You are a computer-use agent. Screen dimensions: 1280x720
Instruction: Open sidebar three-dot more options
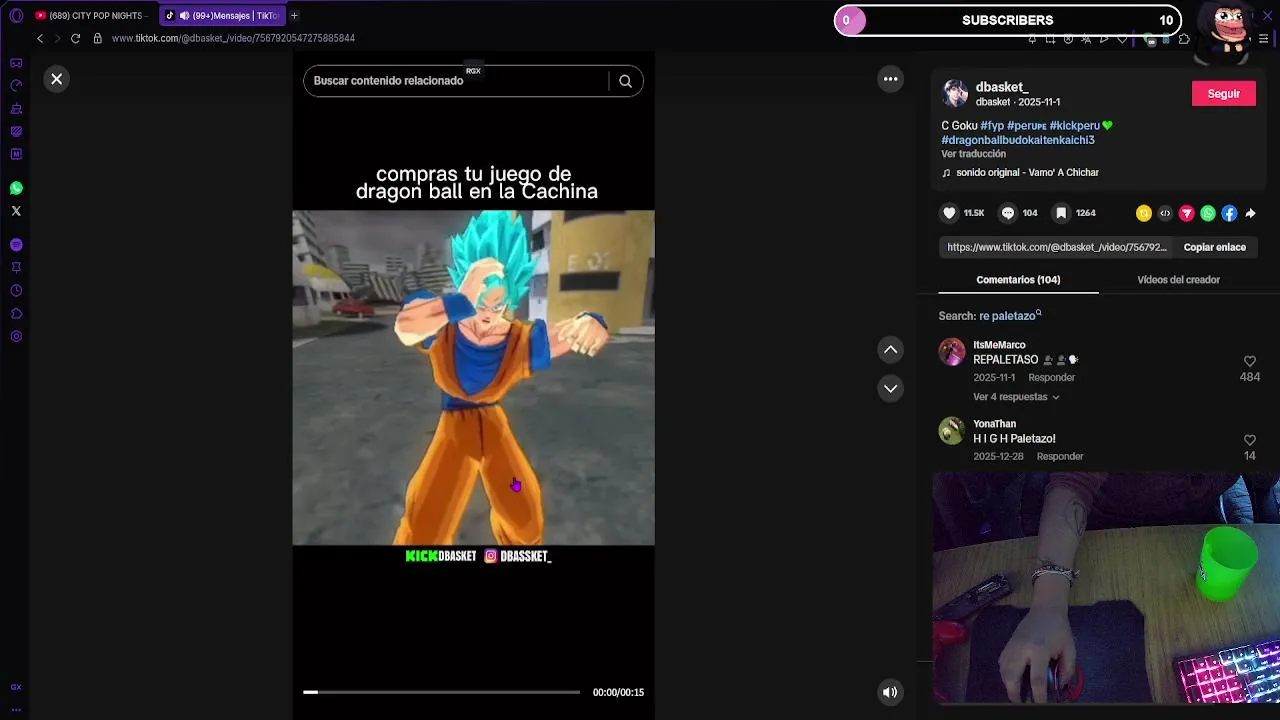(x=16, y=709)
